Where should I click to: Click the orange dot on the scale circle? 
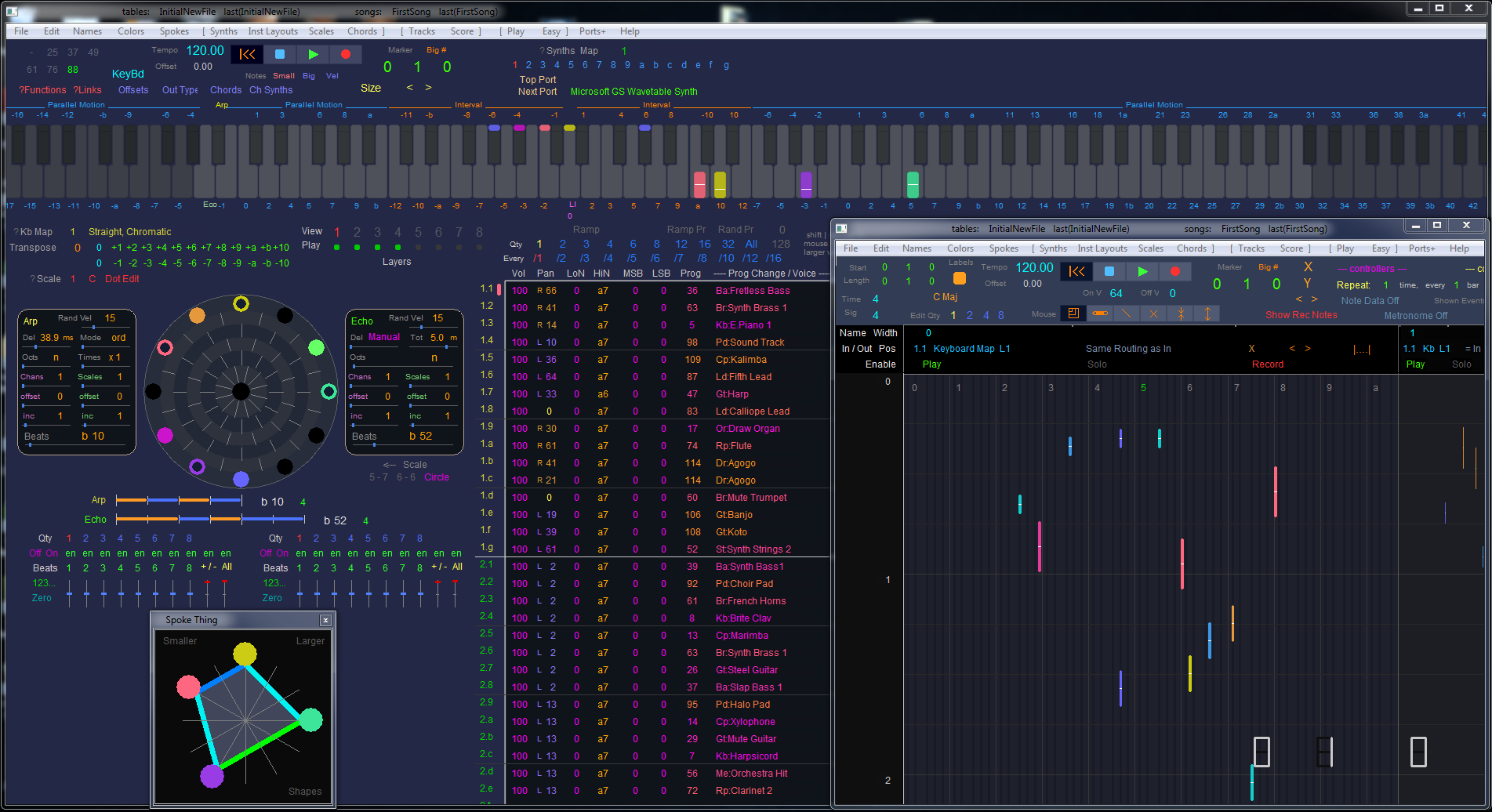tap(197, 315)
